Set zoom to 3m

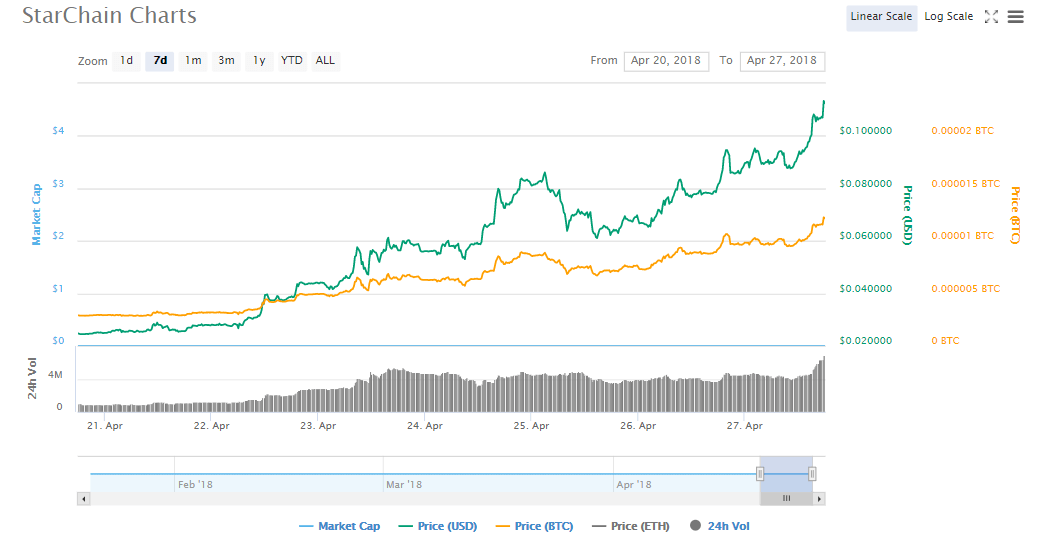coord(227,61)
